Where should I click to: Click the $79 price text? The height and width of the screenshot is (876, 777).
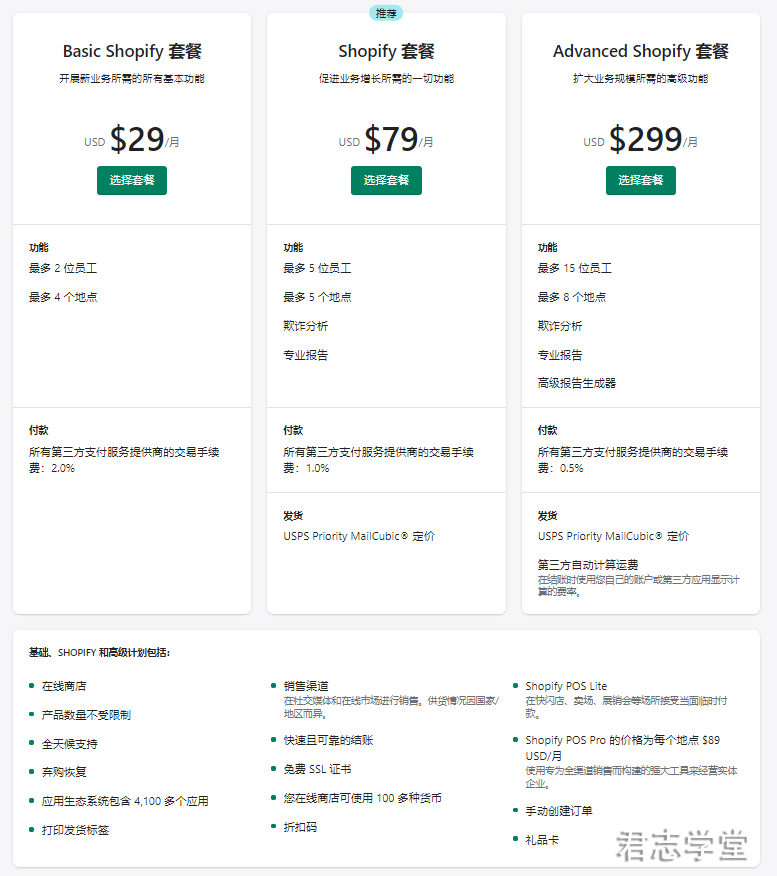[x=391, y=139]
